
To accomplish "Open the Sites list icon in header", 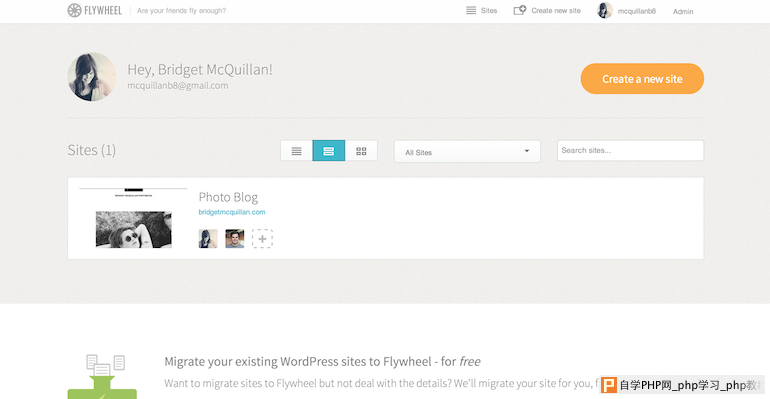I will coord(471,10).
